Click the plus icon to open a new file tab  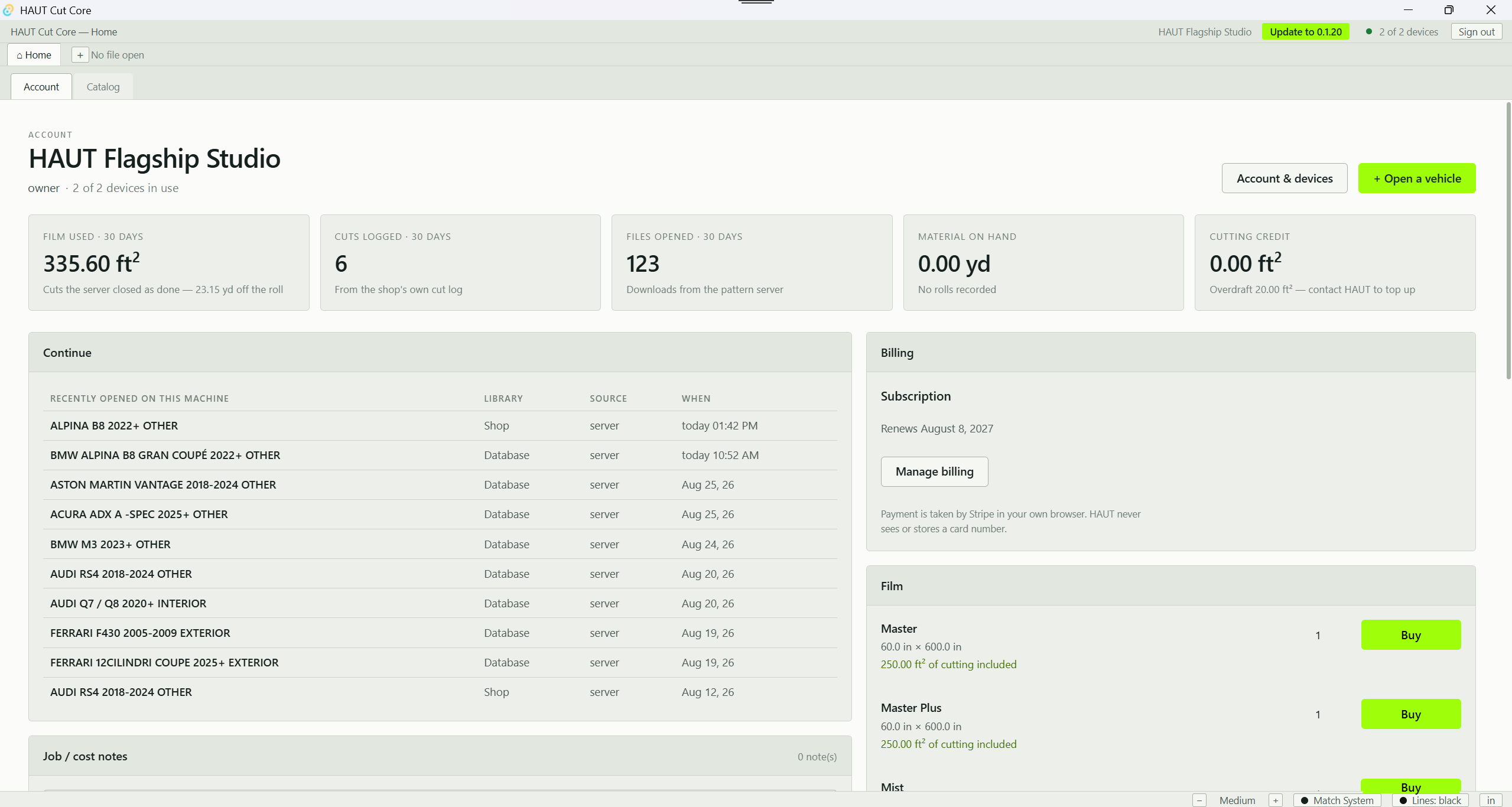(80, 55)
